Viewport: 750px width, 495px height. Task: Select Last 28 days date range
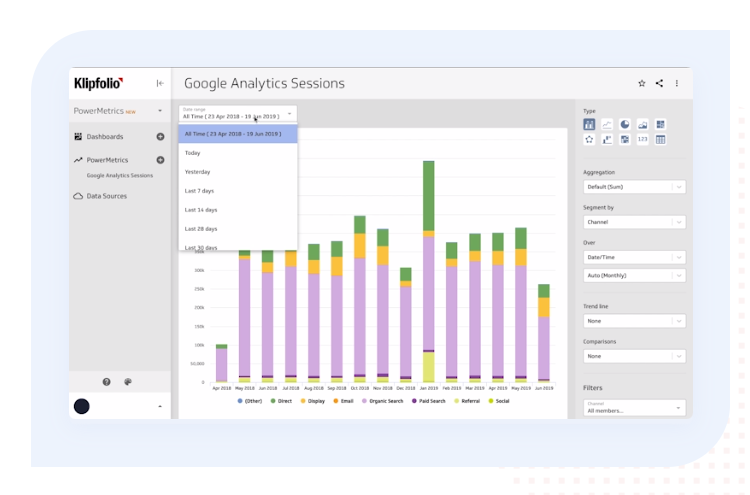click(x=238, y=229)
